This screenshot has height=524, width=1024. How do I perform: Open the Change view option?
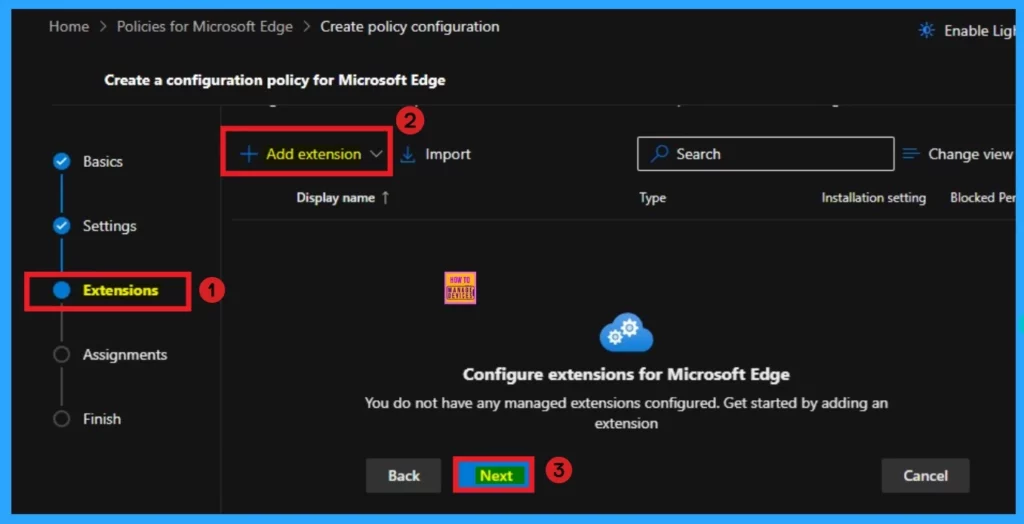coord(970,154)
